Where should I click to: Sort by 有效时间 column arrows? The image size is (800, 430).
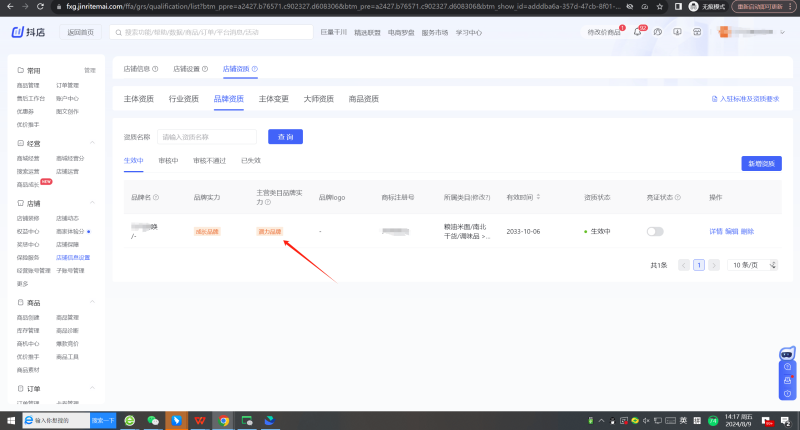click(538, 197)
